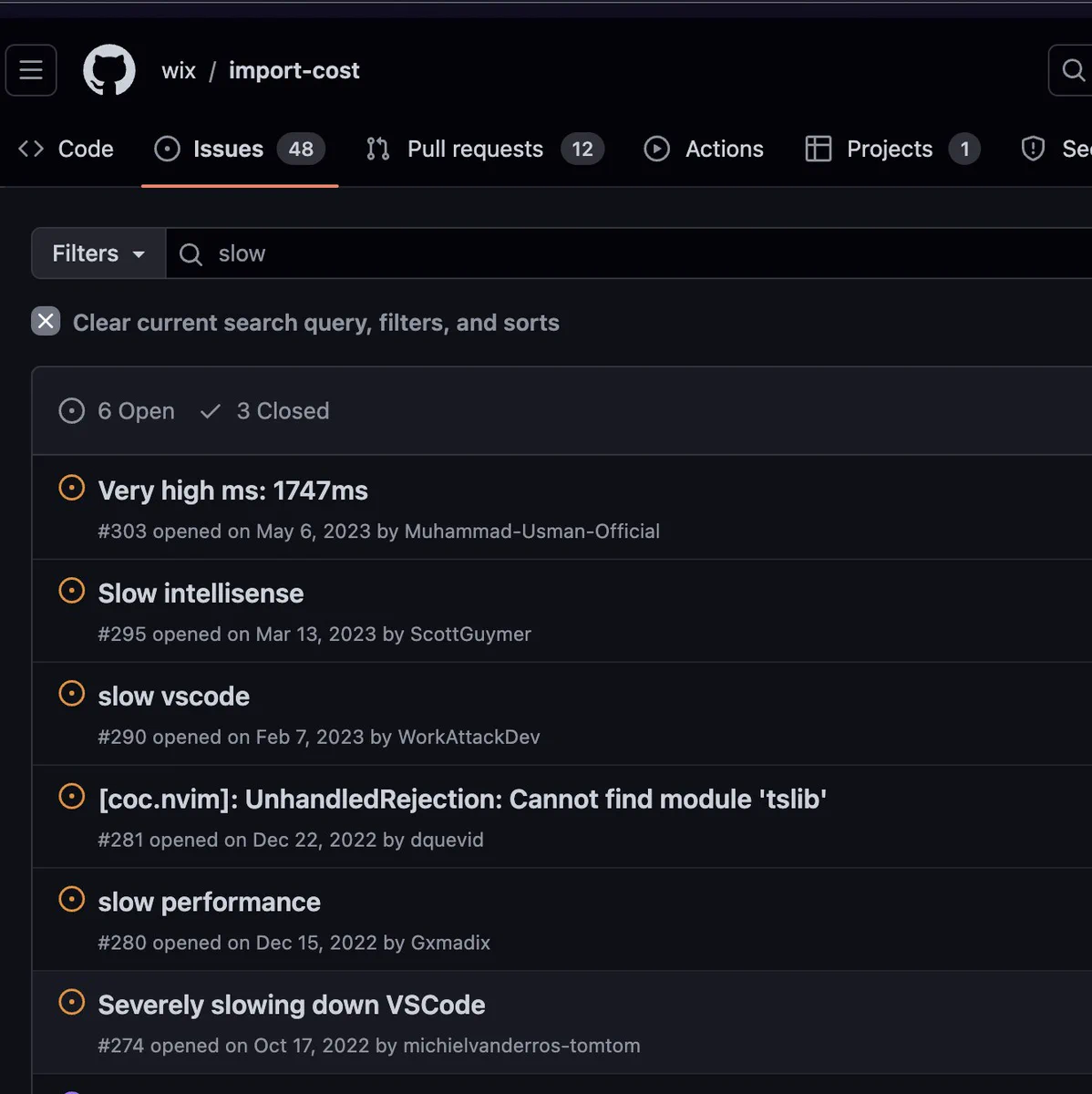Select the Issues tab
Screen dimensions: 1092x1094
[x=240, y=149]
